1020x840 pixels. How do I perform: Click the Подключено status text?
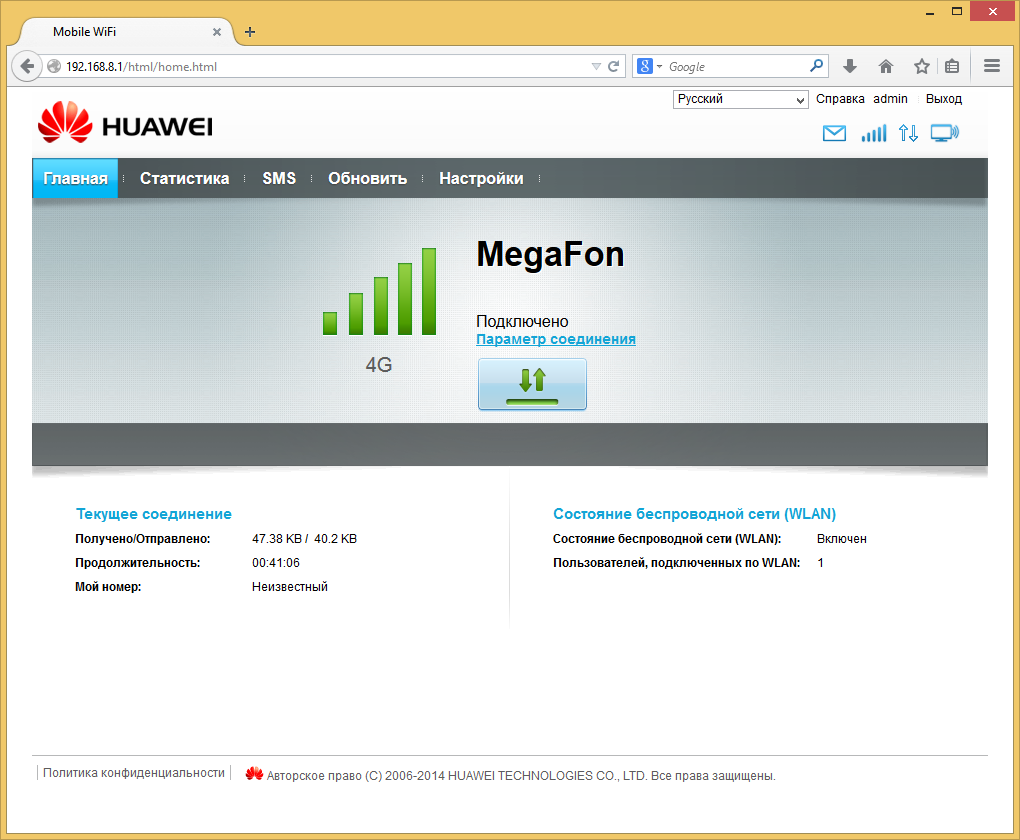coord(522,321)
